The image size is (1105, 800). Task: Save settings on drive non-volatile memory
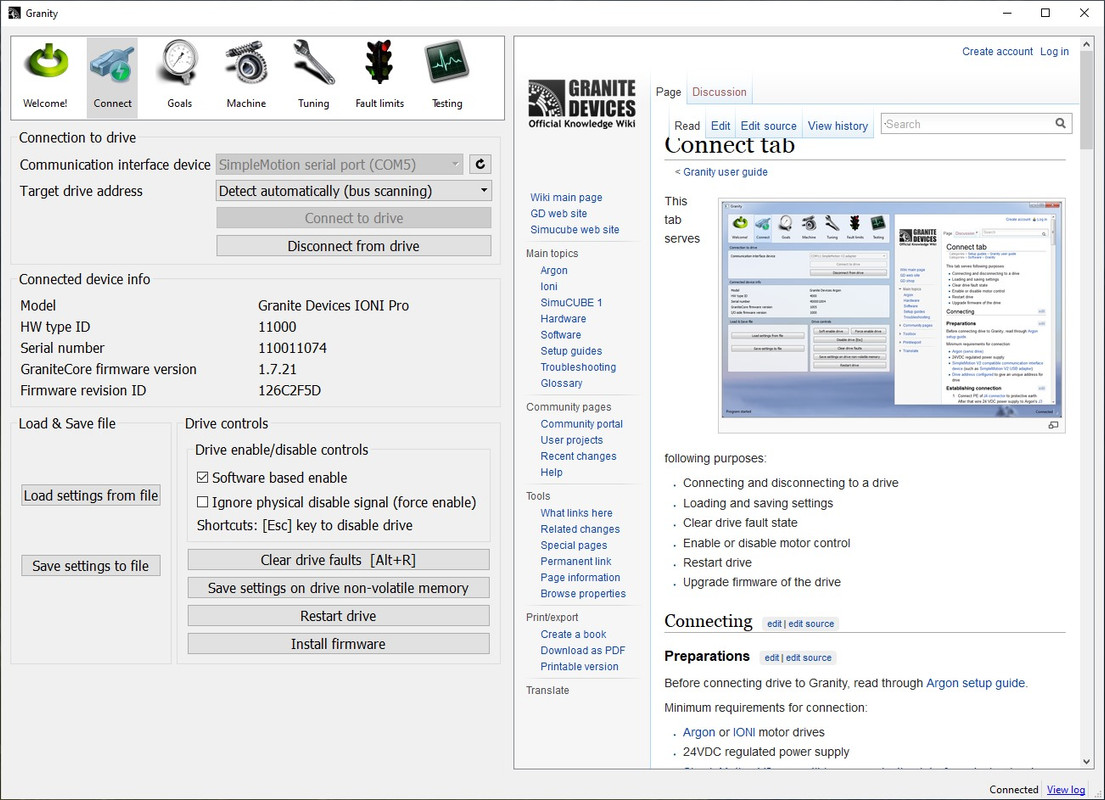[338, 588]
